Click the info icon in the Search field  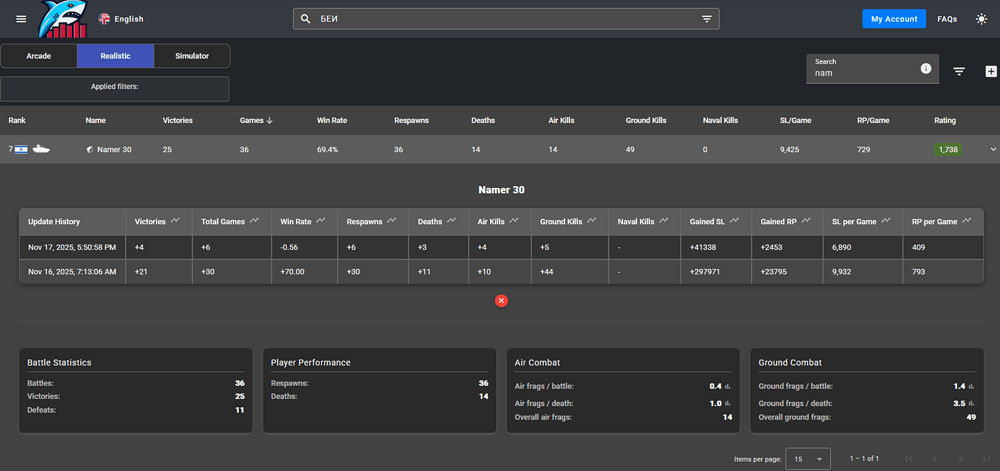pyautogui.click(x=925, y=68)
